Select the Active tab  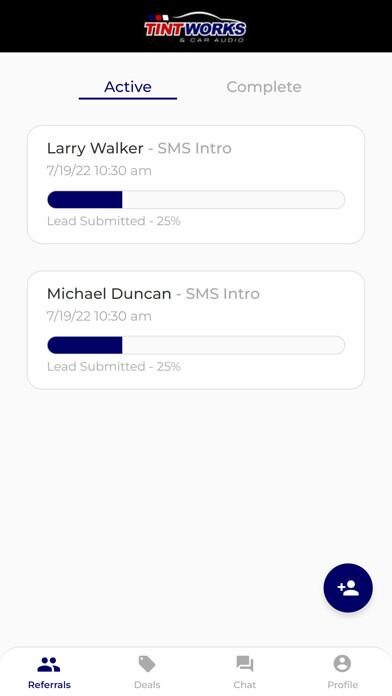coord(128,87)
